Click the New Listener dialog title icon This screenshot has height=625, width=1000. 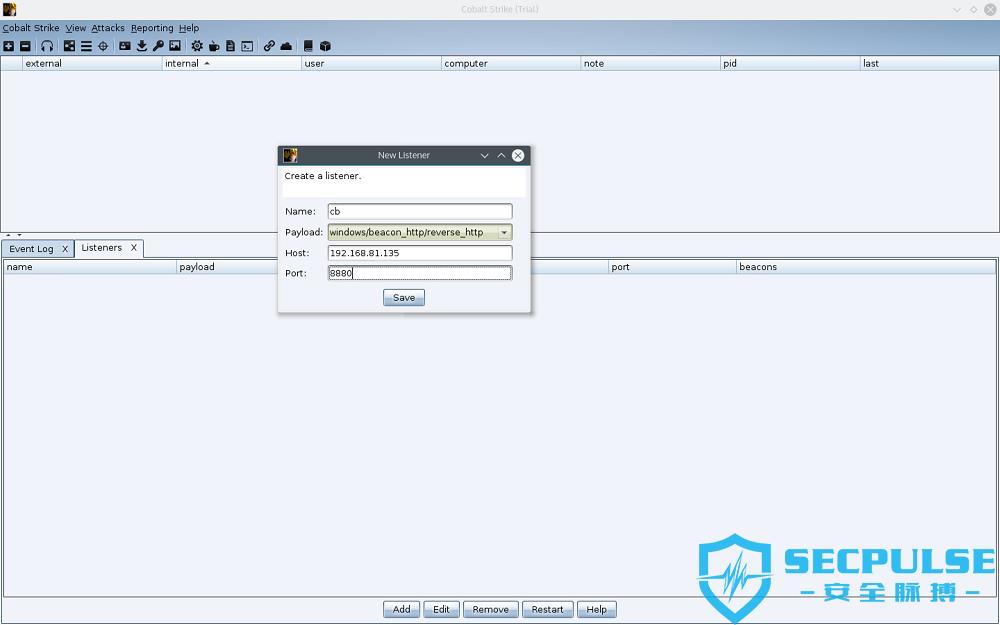290,155
